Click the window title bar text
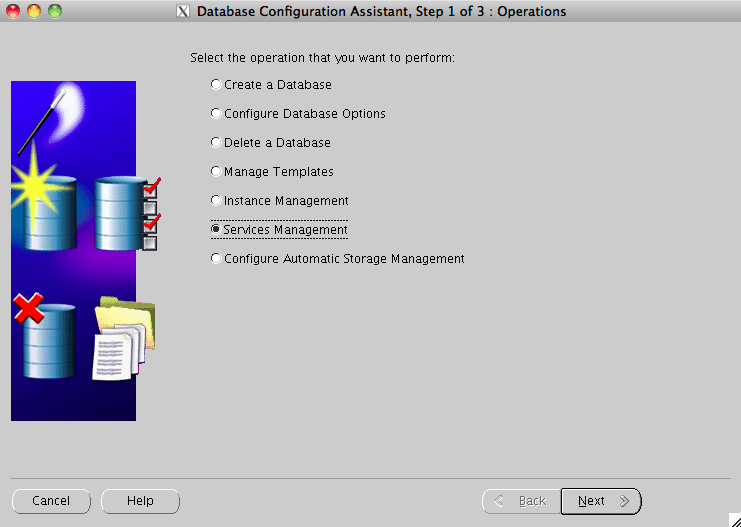Image resolution: width=741 pixels, height=527 pixels. [381, 12]
